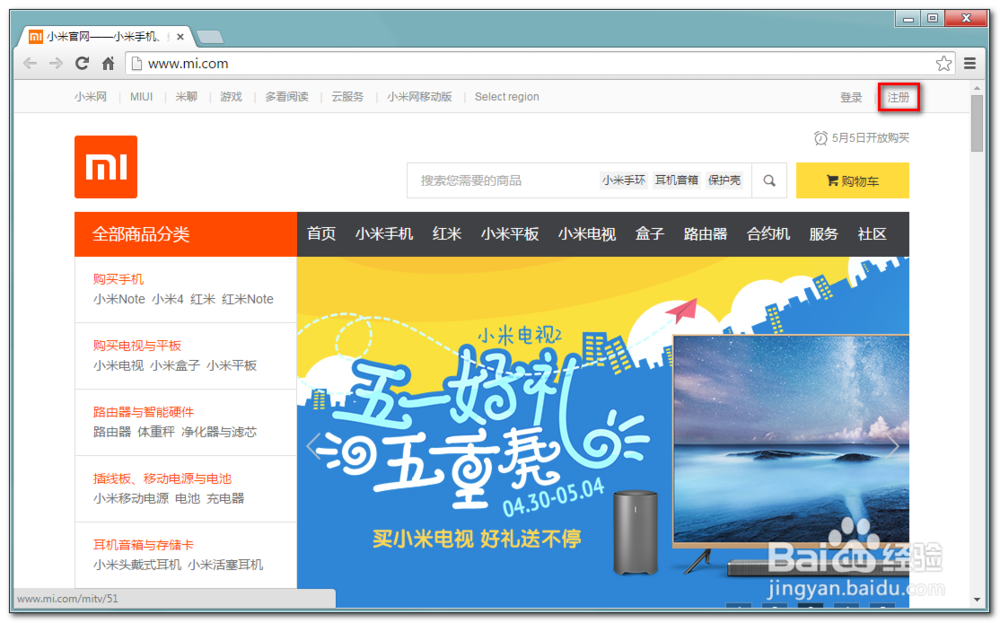The image size is (1000, 623).
Task: Click 路由器与智能硬件 category heading
Action: click(x=143, y=412)
